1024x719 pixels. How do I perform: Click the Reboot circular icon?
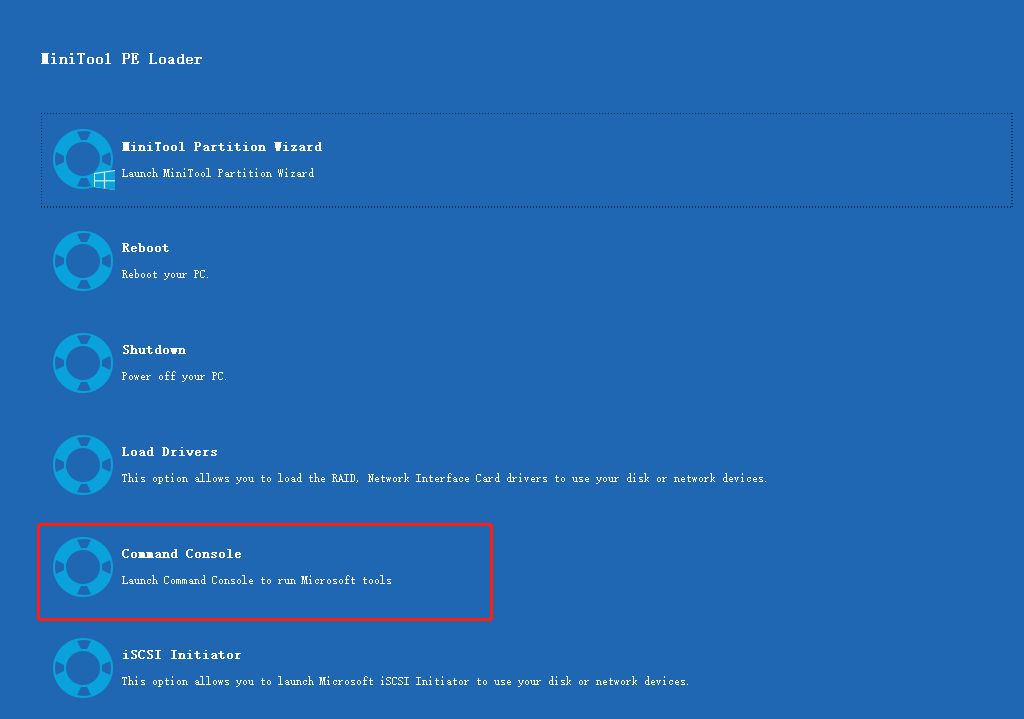point(83,261)
